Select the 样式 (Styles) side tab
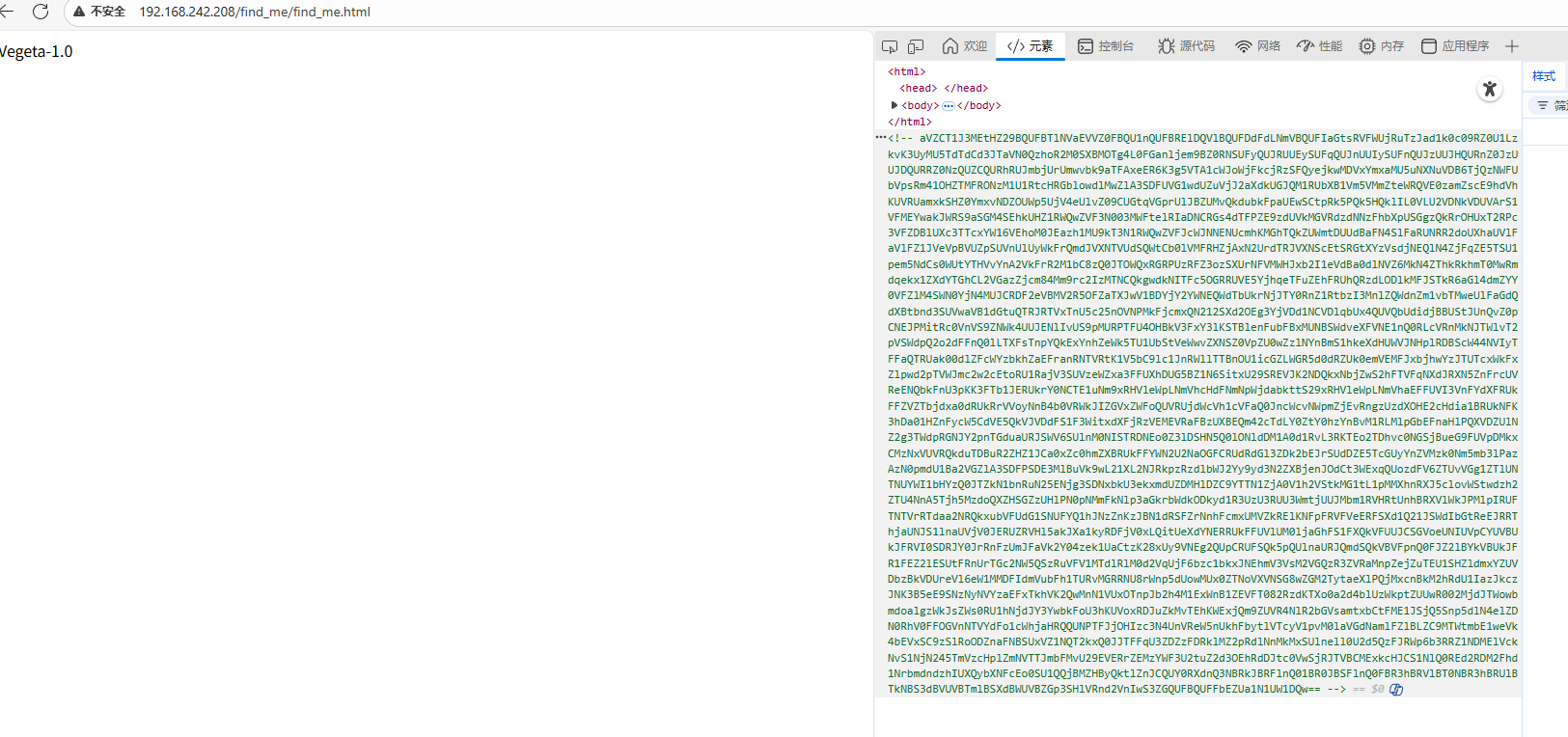The height and width of the screenshot is (737, 1568). [1544, 76]
